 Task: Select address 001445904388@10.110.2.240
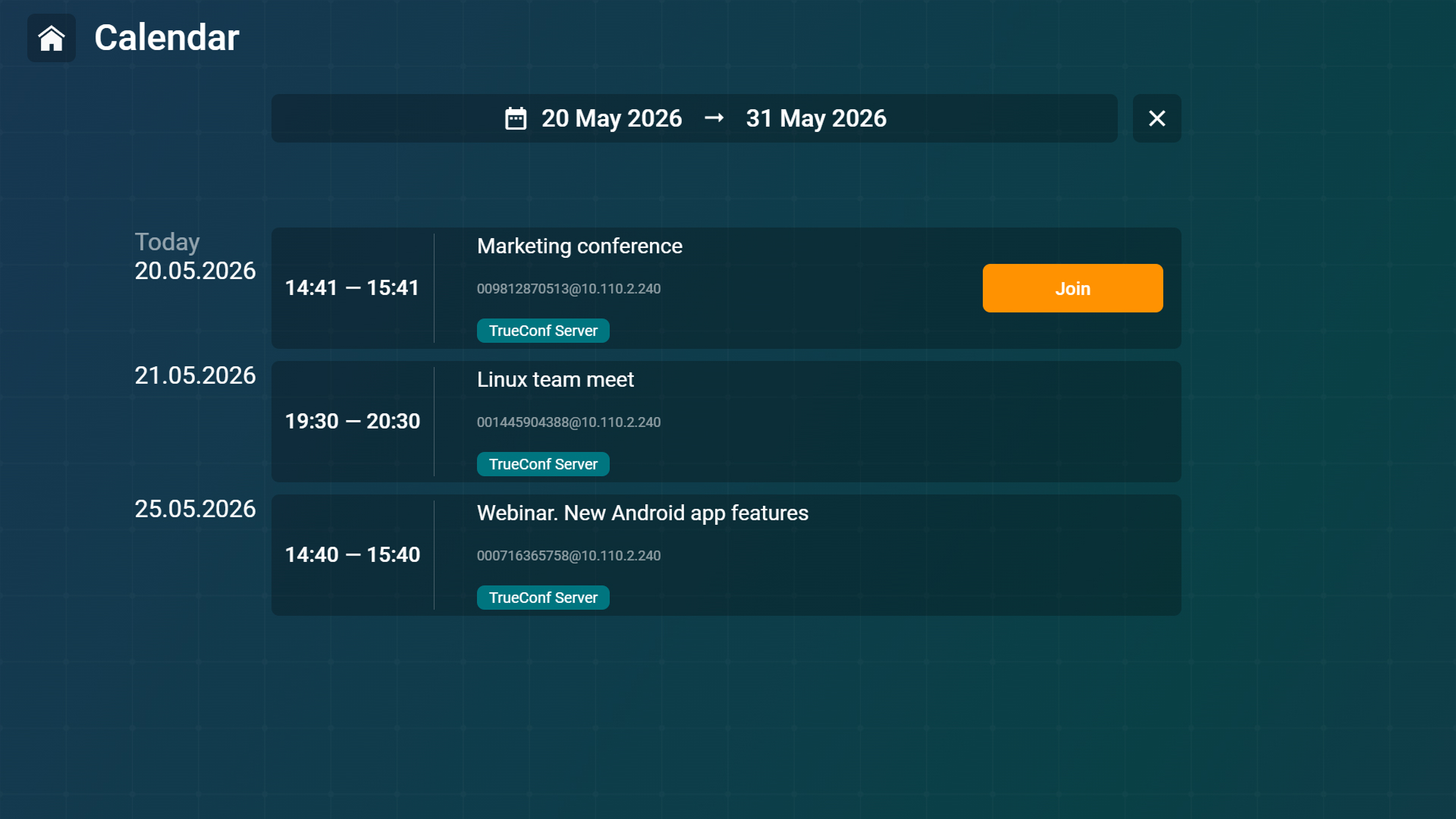569,422
